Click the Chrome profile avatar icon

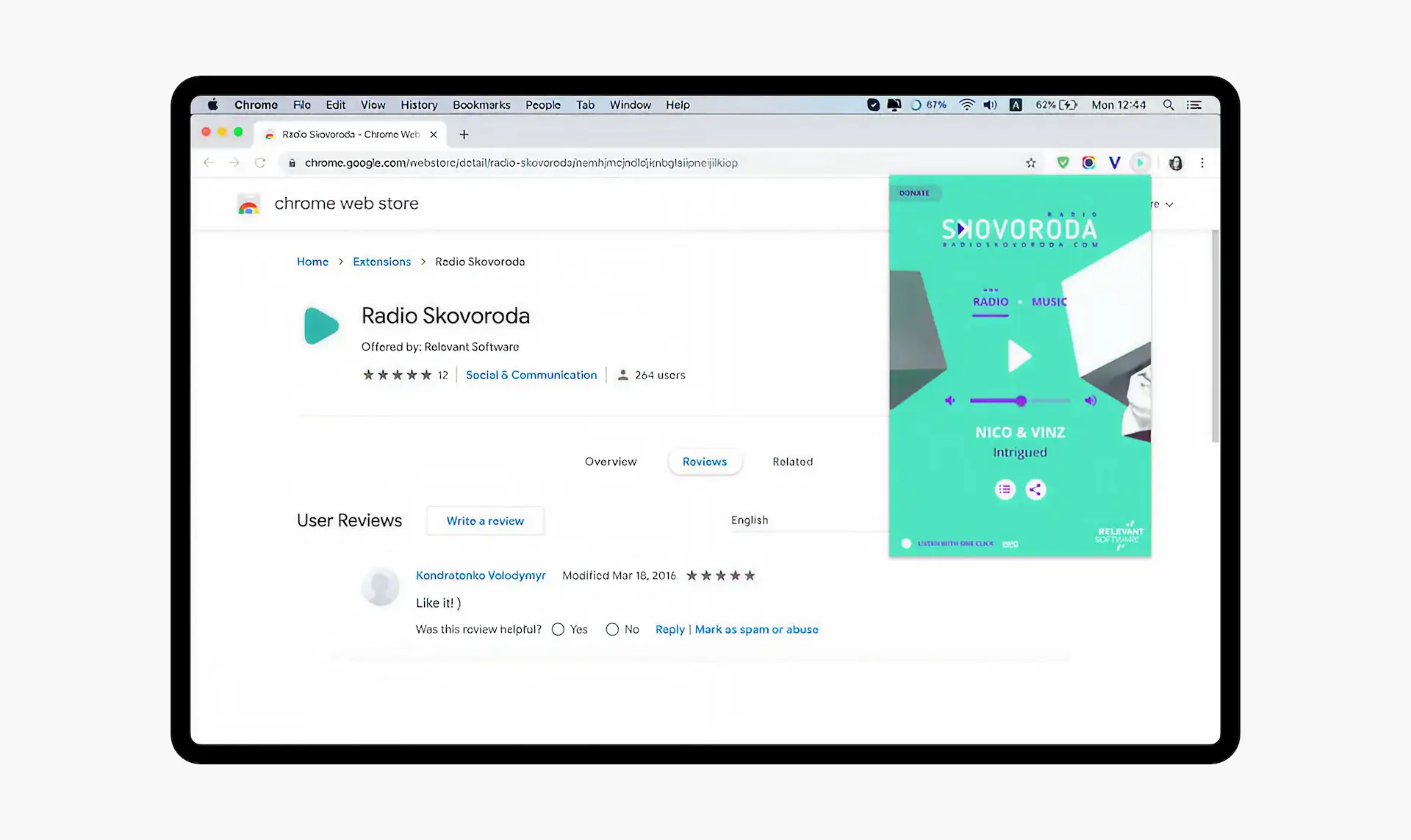tap(1175, 162)
